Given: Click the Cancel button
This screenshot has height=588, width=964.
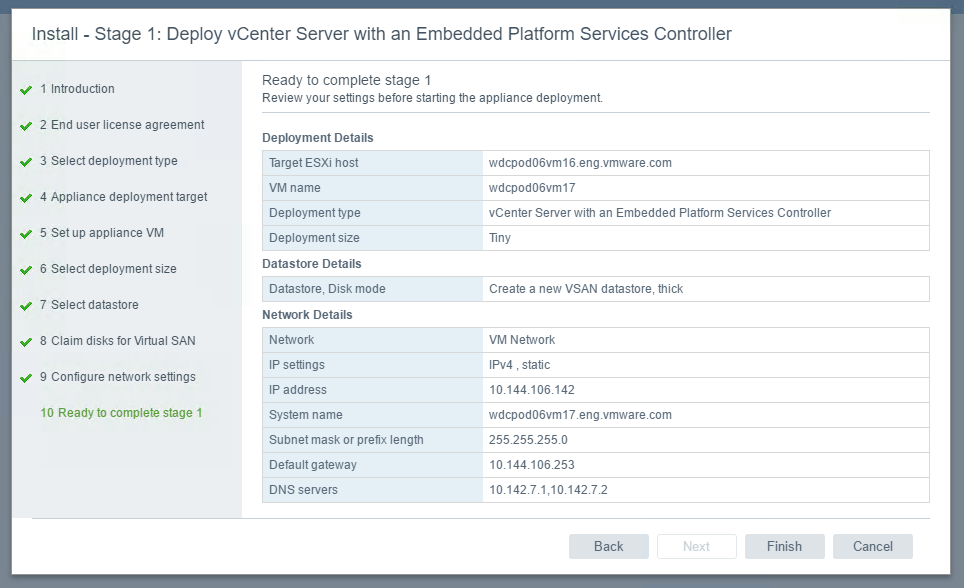Looking at the screenshot, I should coord(872,546).
